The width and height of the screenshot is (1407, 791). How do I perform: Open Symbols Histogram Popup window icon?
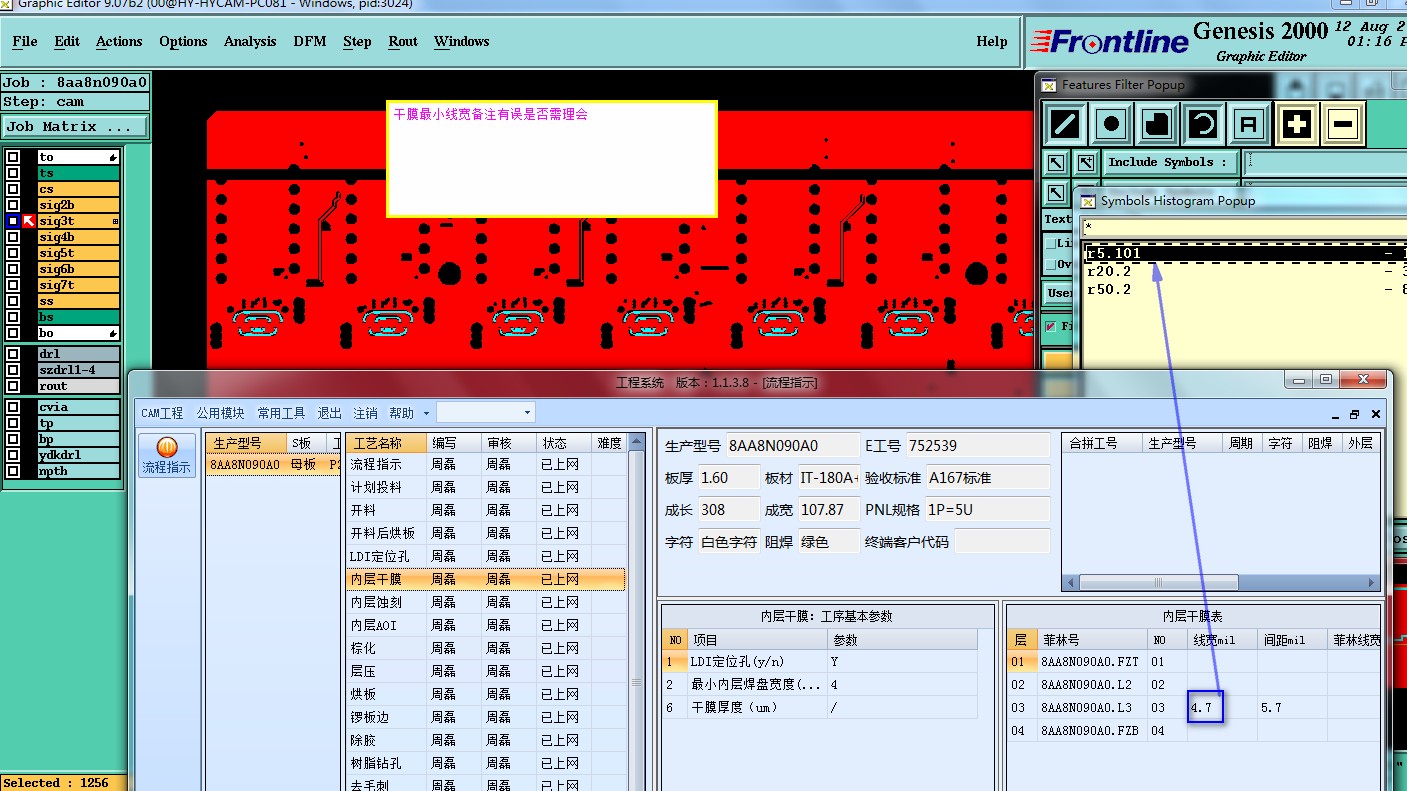pyautogui.click(x=1087, y=200)
